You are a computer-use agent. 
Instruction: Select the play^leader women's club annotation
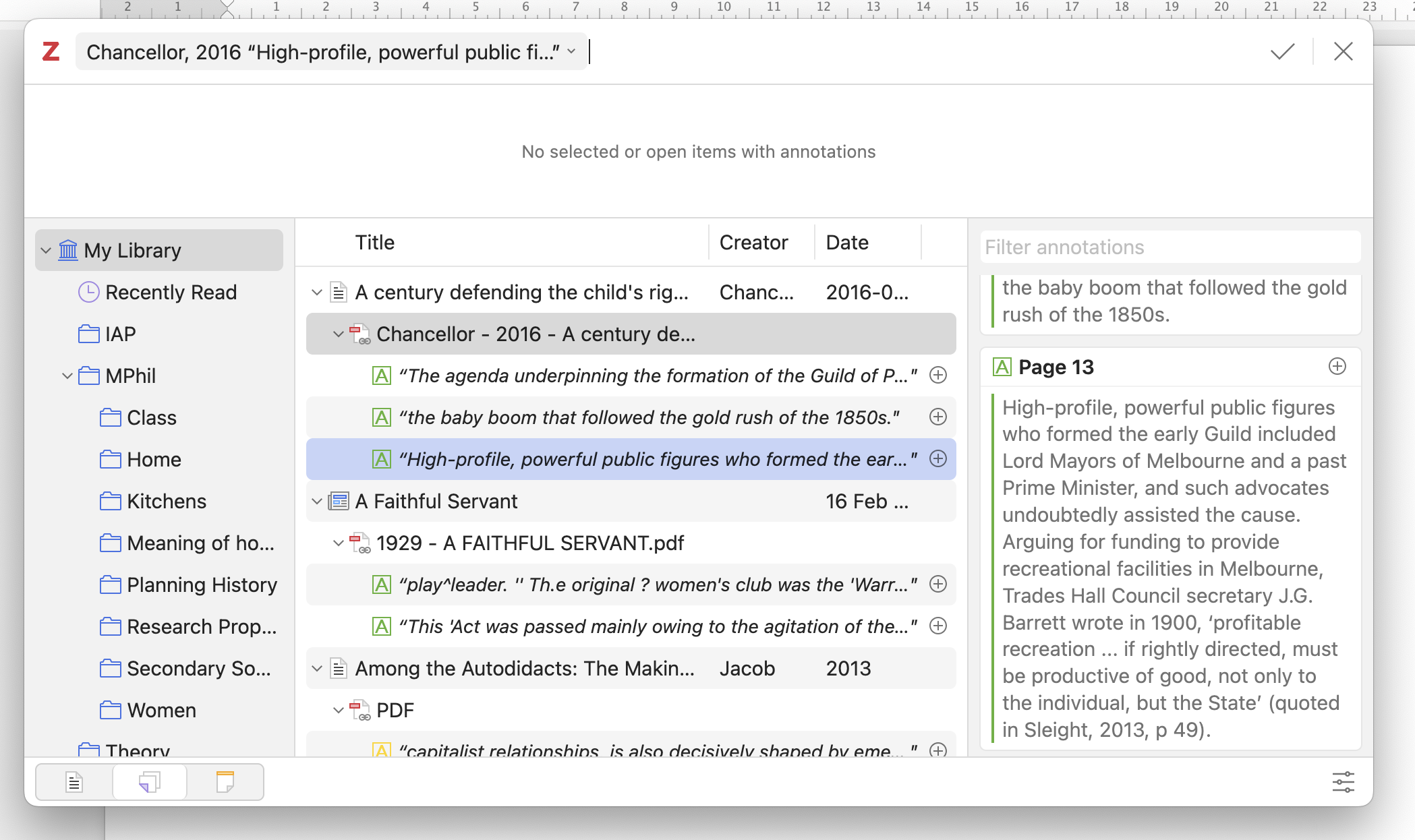(x=631, y=584)
